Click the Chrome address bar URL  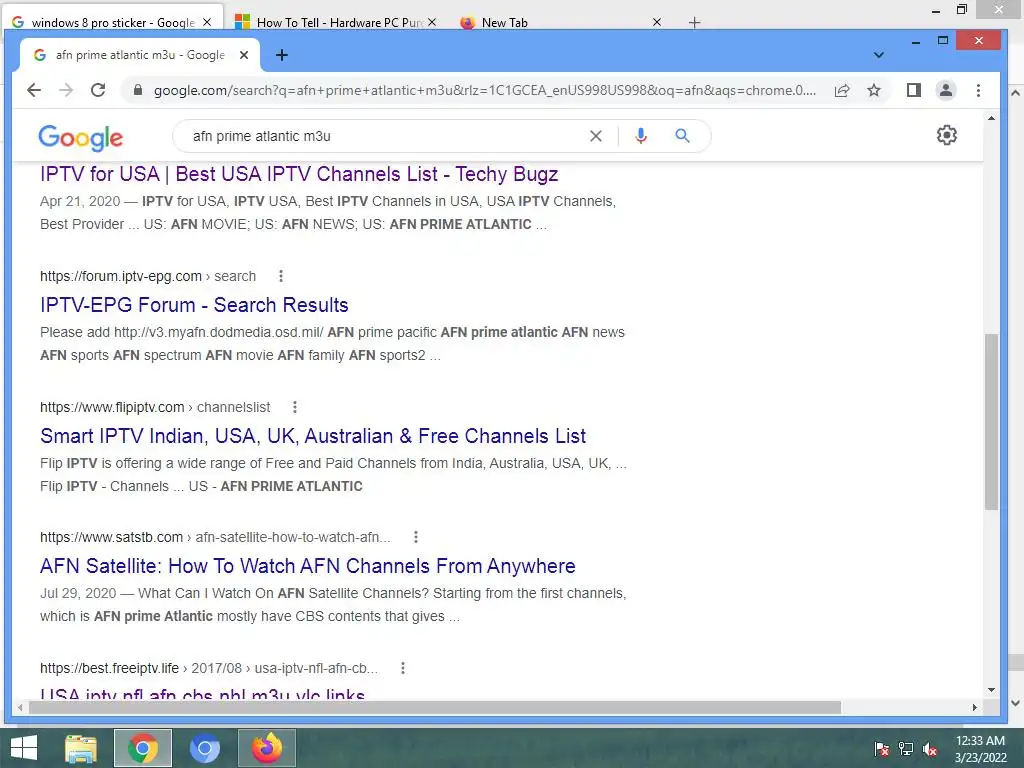pyautogui.click(x=485, y=90)
